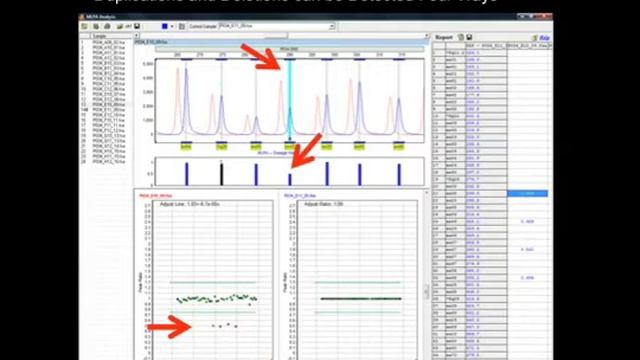Click the print icon in the main toolbar
Screen dimensions: 640x360
click(107, 27)
